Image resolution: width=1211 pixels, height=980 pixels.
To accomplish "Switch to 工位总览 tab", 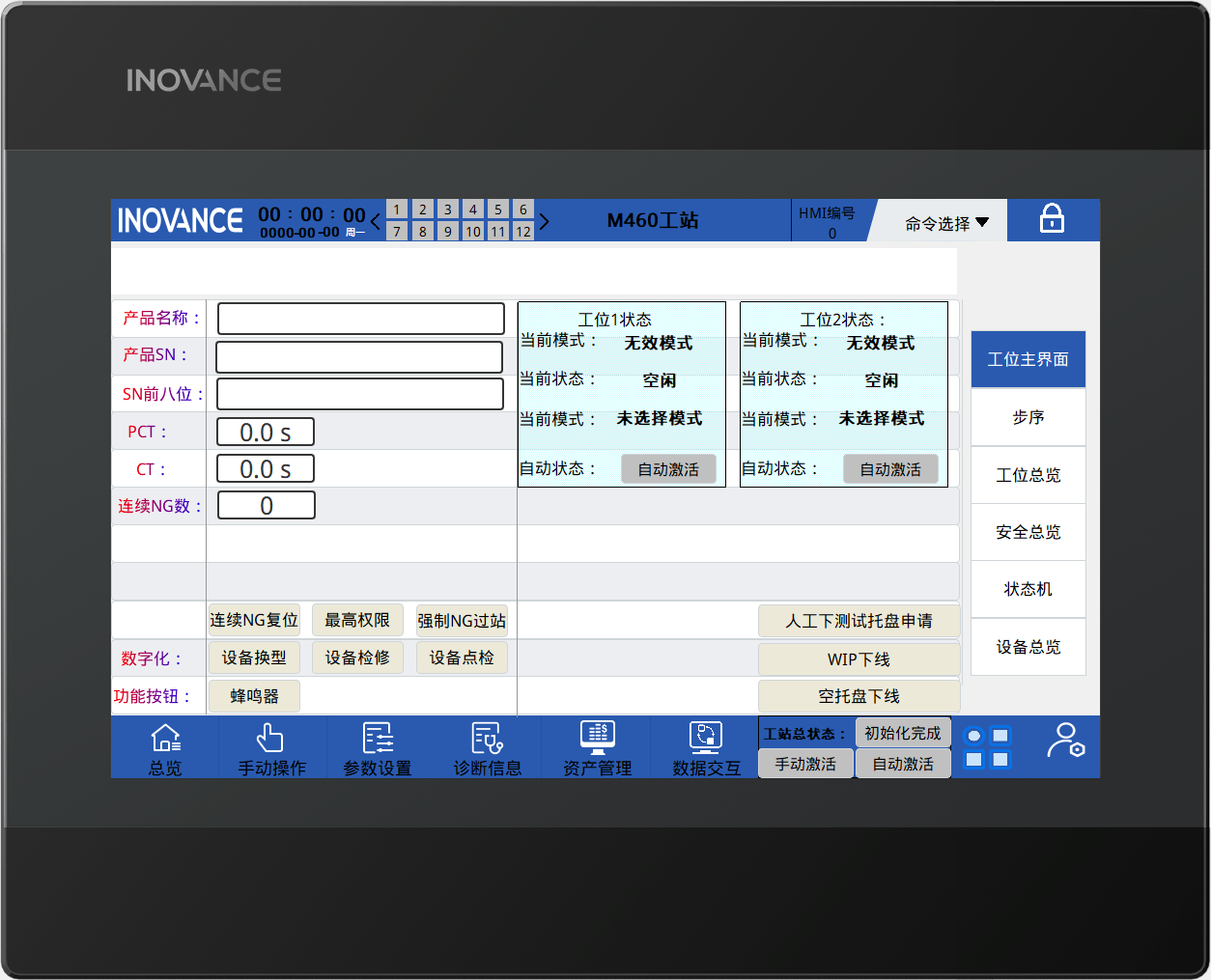I will 1028,475.
